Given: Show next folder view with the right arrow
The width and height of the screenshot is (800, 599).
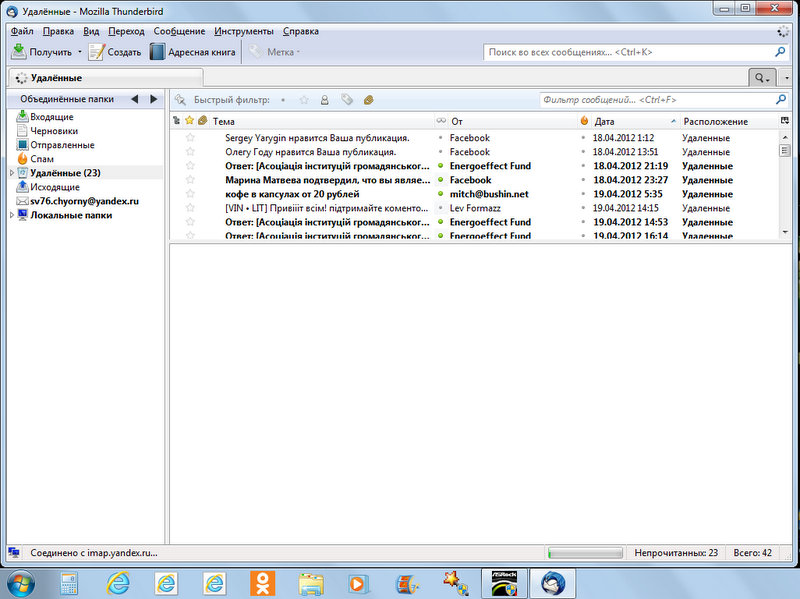Looking at the screenshot, I should coord(154,99).
